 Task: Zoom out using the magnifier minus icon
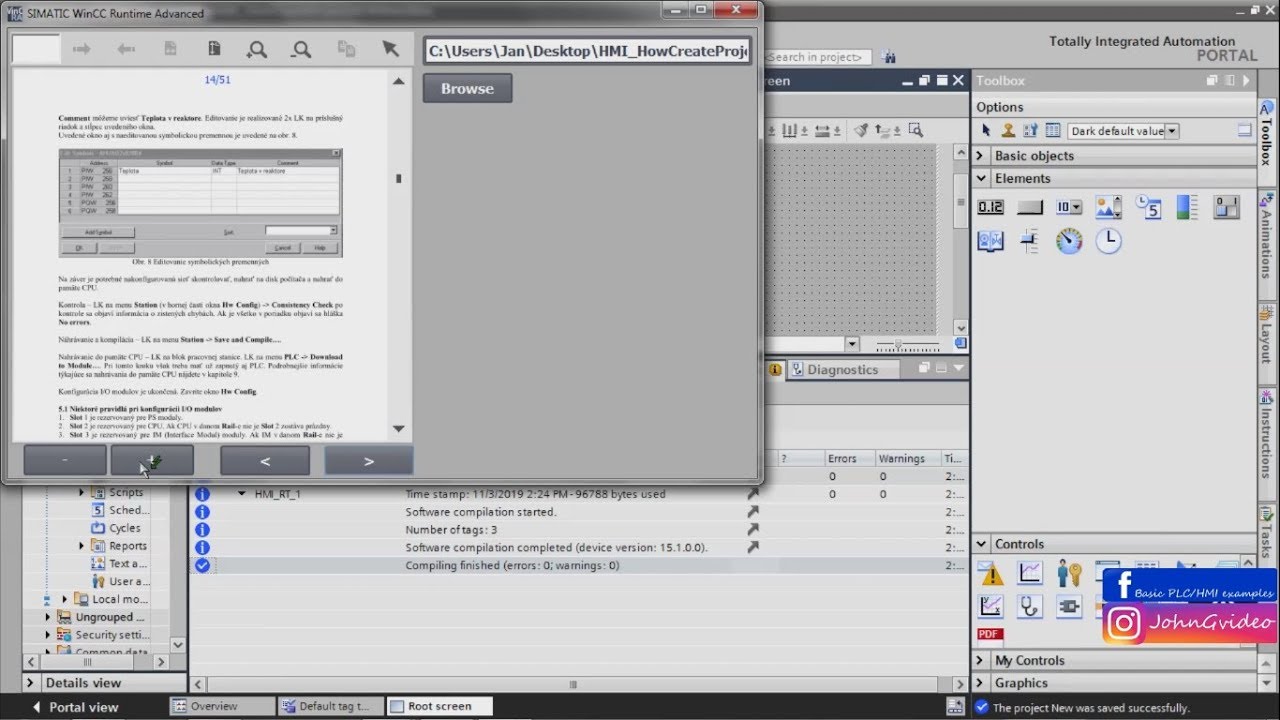(301, 48)
